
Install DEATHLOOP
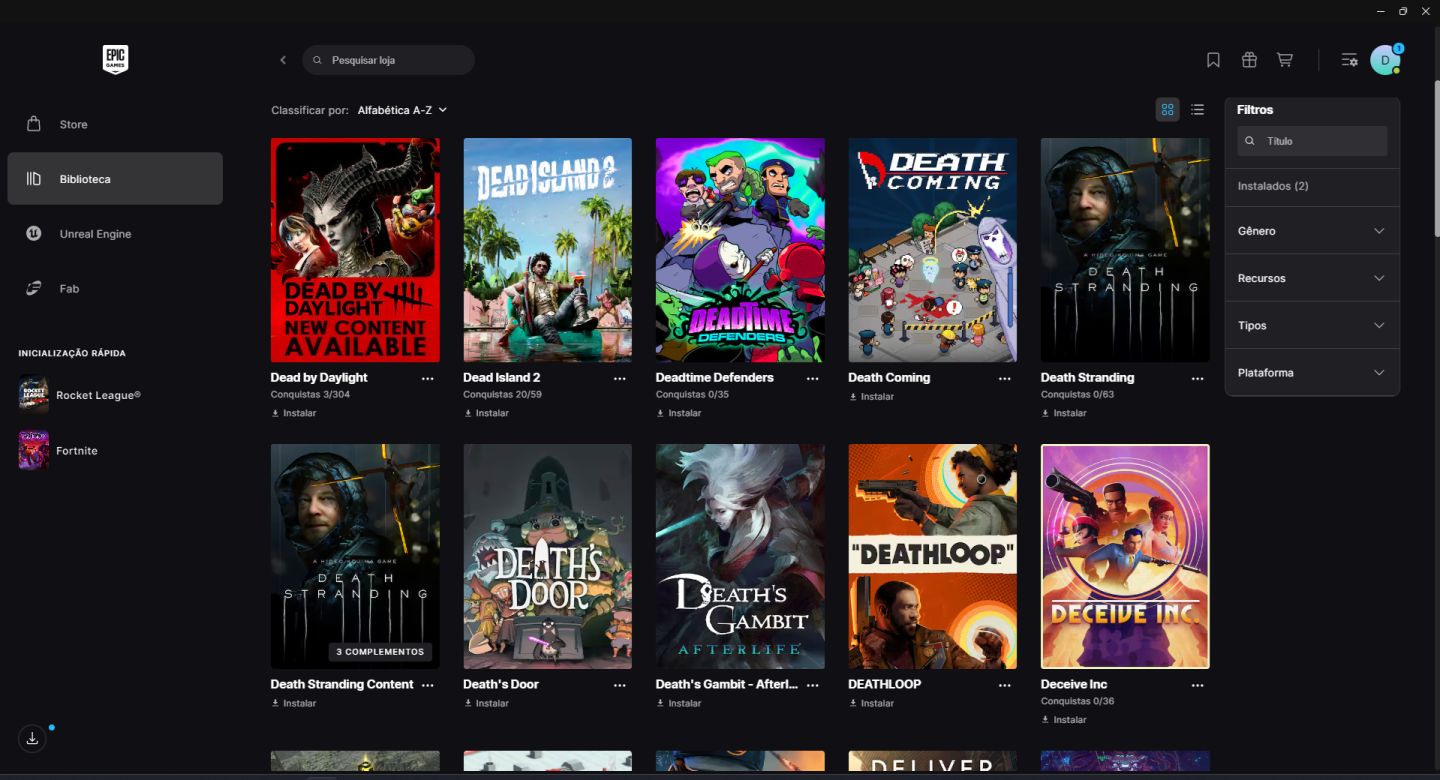coord(871,703)
